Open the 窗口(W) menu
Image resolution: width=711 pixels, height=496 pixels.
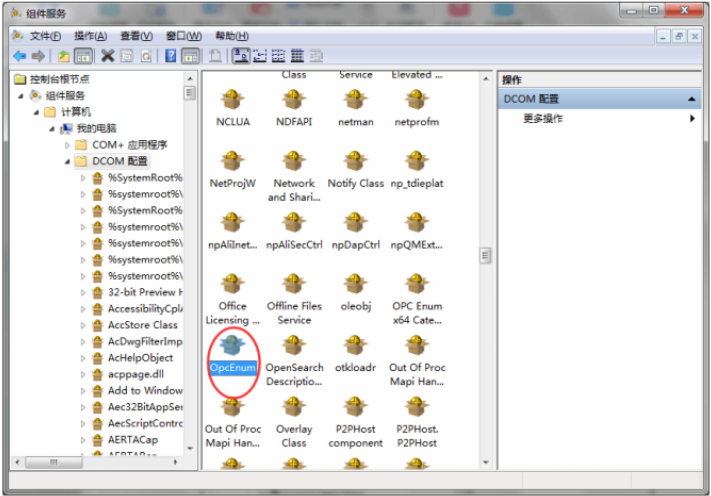(x=184, y=36)
